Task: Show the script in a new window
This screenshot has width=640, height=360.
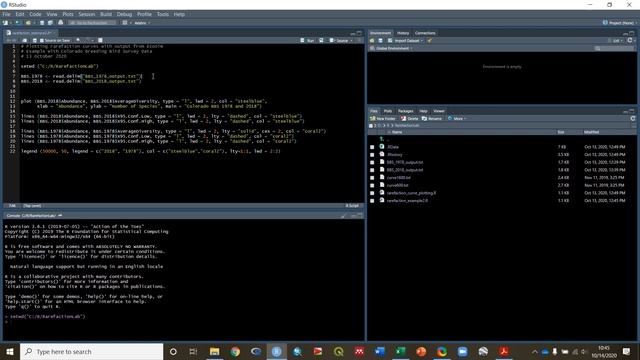Action: pyautogui.click(x=25, y=40)
